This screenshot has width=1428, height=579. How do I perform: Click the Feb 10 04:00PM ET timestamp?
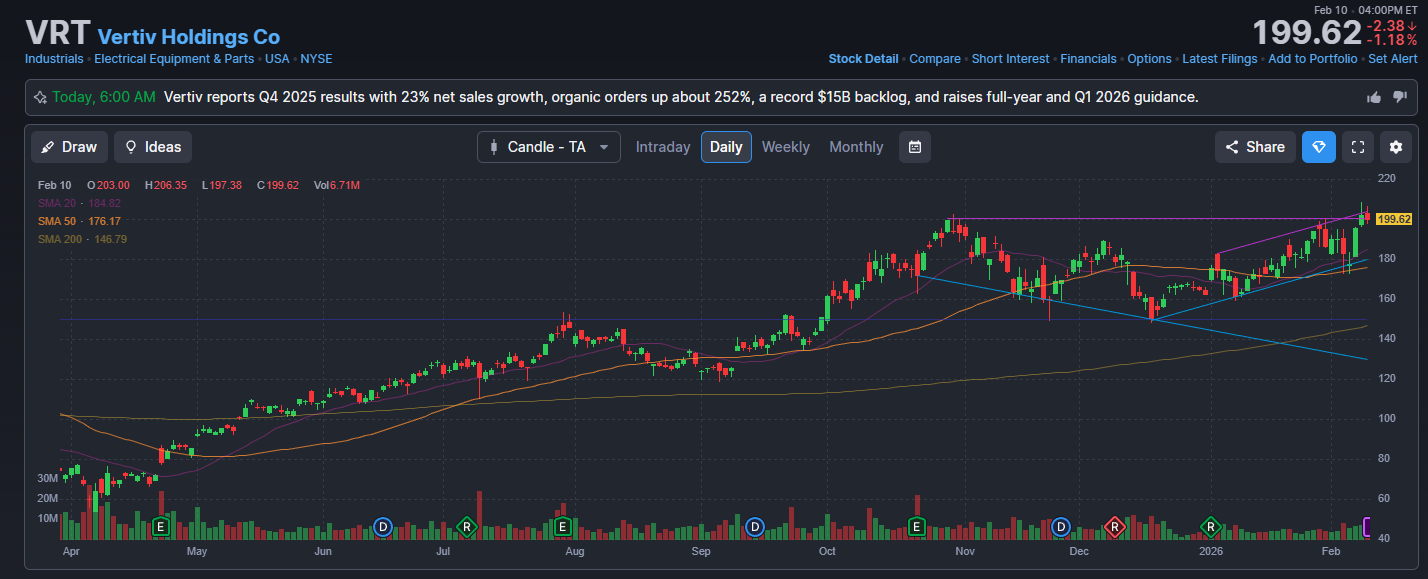pyautogui.click(x=1366, y=9)
